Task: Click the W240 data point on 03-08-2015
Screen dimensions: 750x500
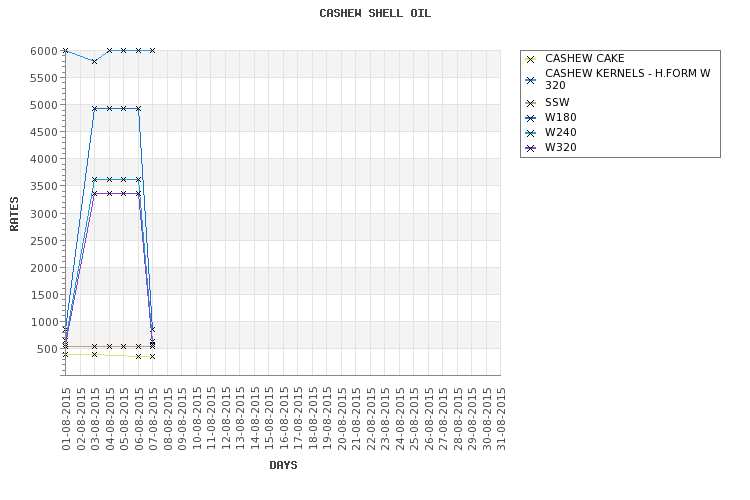Action: pos(95,179)
